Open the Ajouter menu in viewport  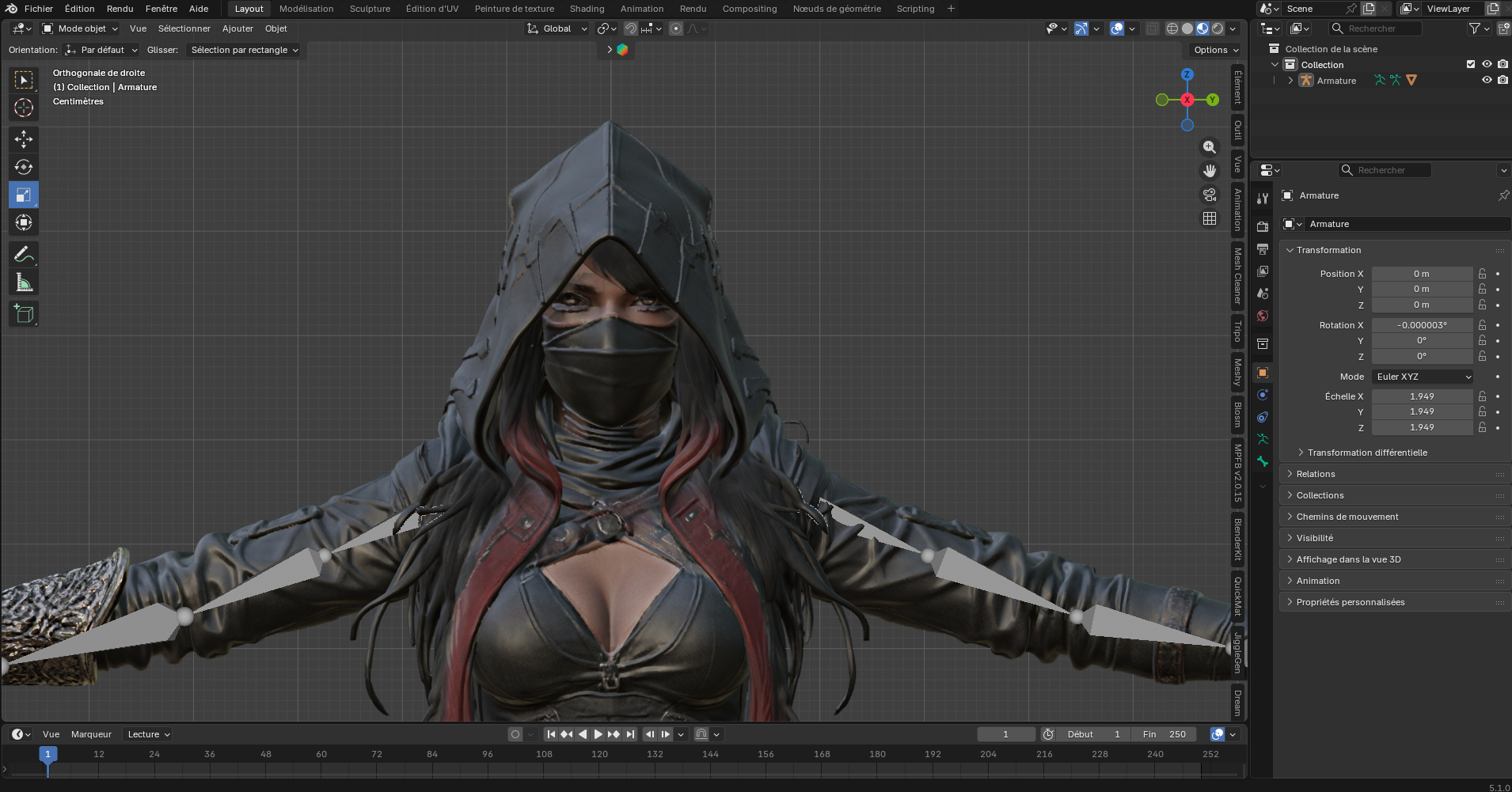237,28
